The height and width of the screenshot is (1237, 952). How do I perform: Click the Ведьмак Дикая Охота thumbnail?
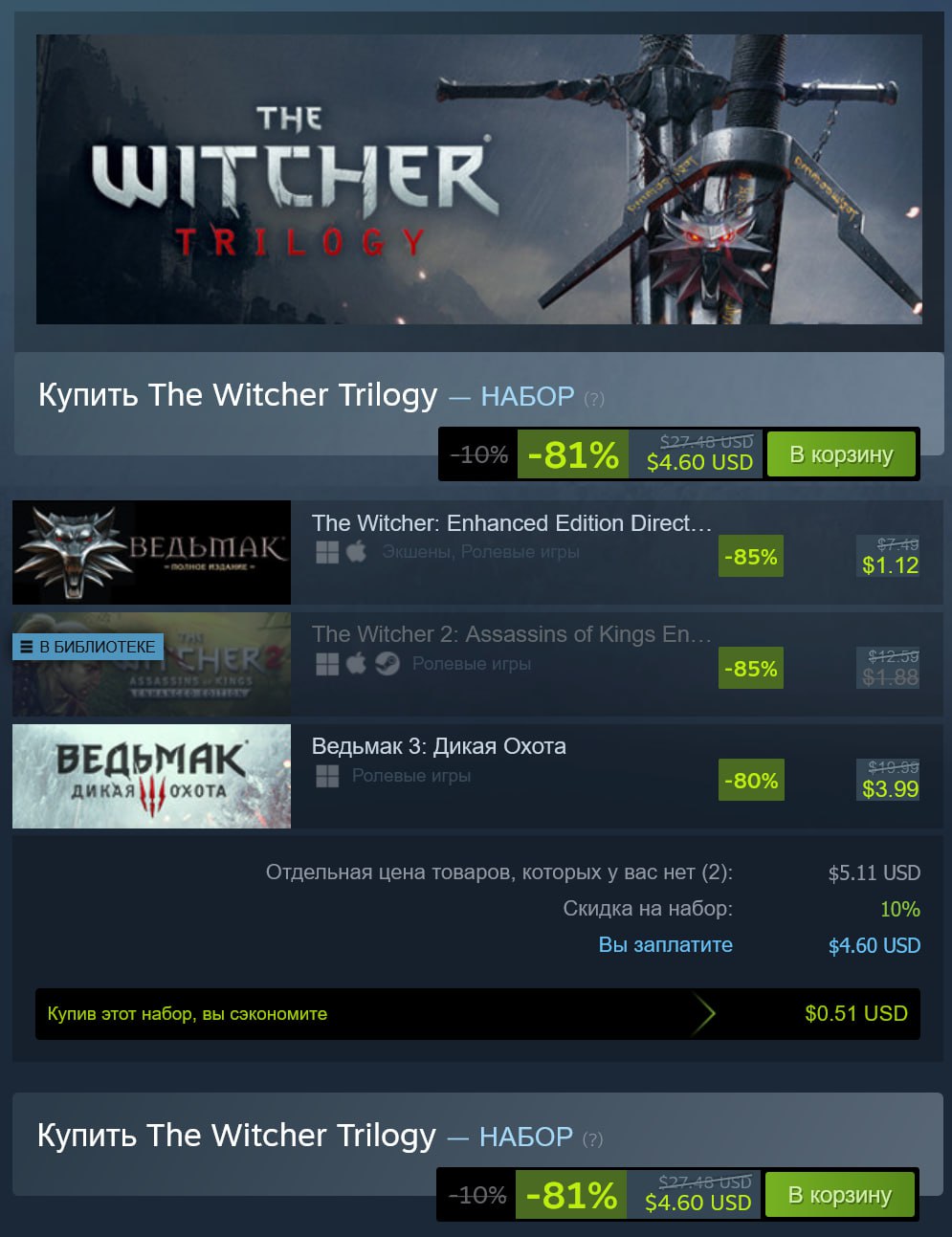point(151,776)
